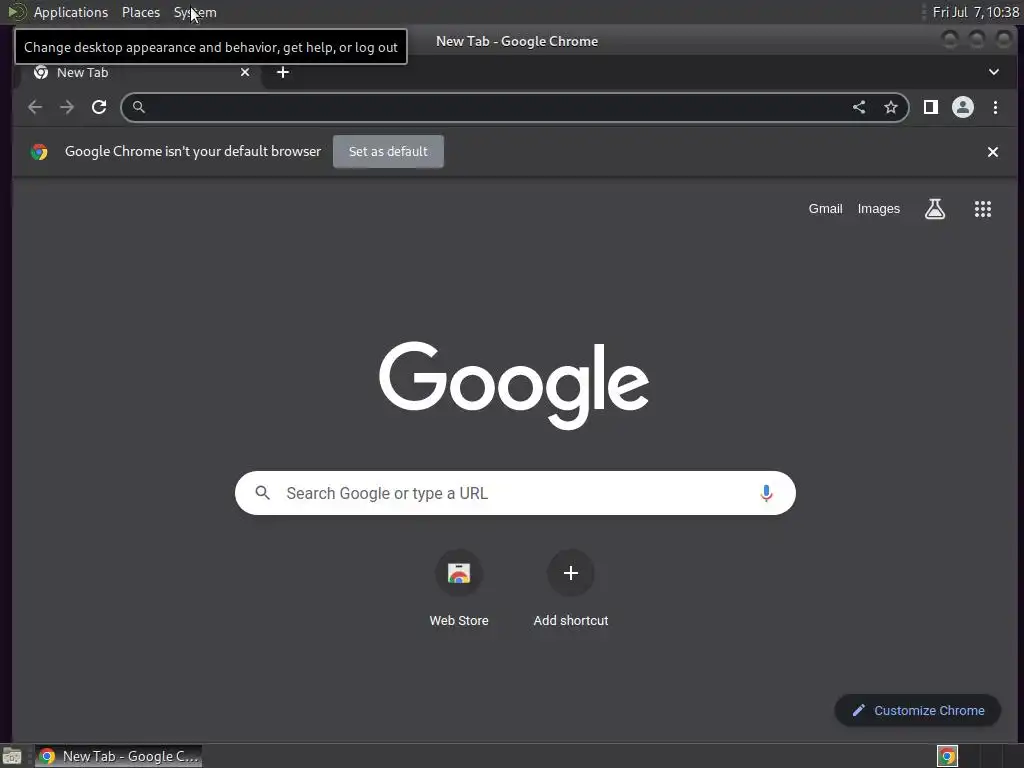Click the search icon in address bar
Screen dimensions: 1024x768
pyautogui.click(x=138, y=107)
